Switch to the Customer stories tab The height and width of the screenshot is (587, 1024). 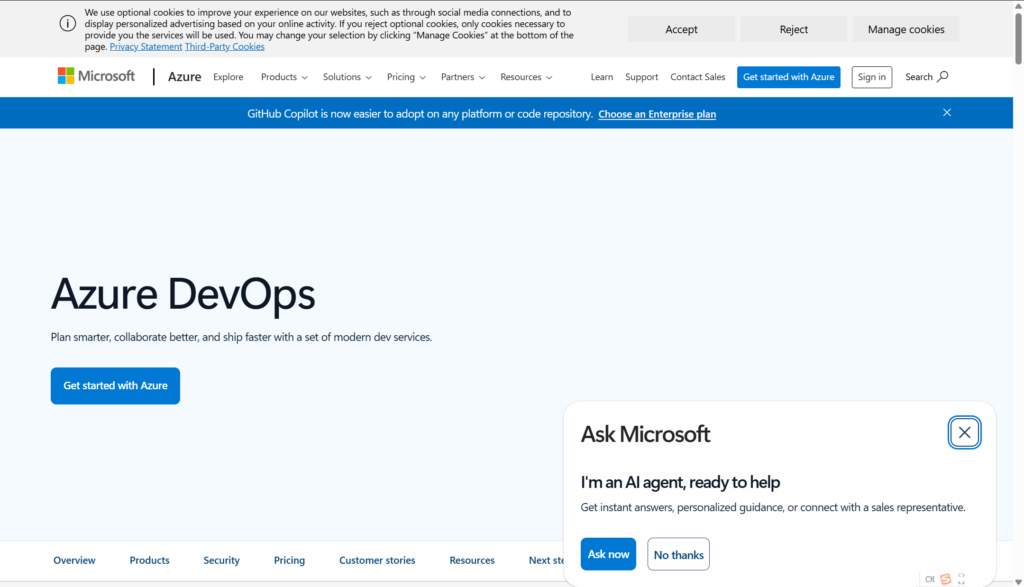click(377, 560)
